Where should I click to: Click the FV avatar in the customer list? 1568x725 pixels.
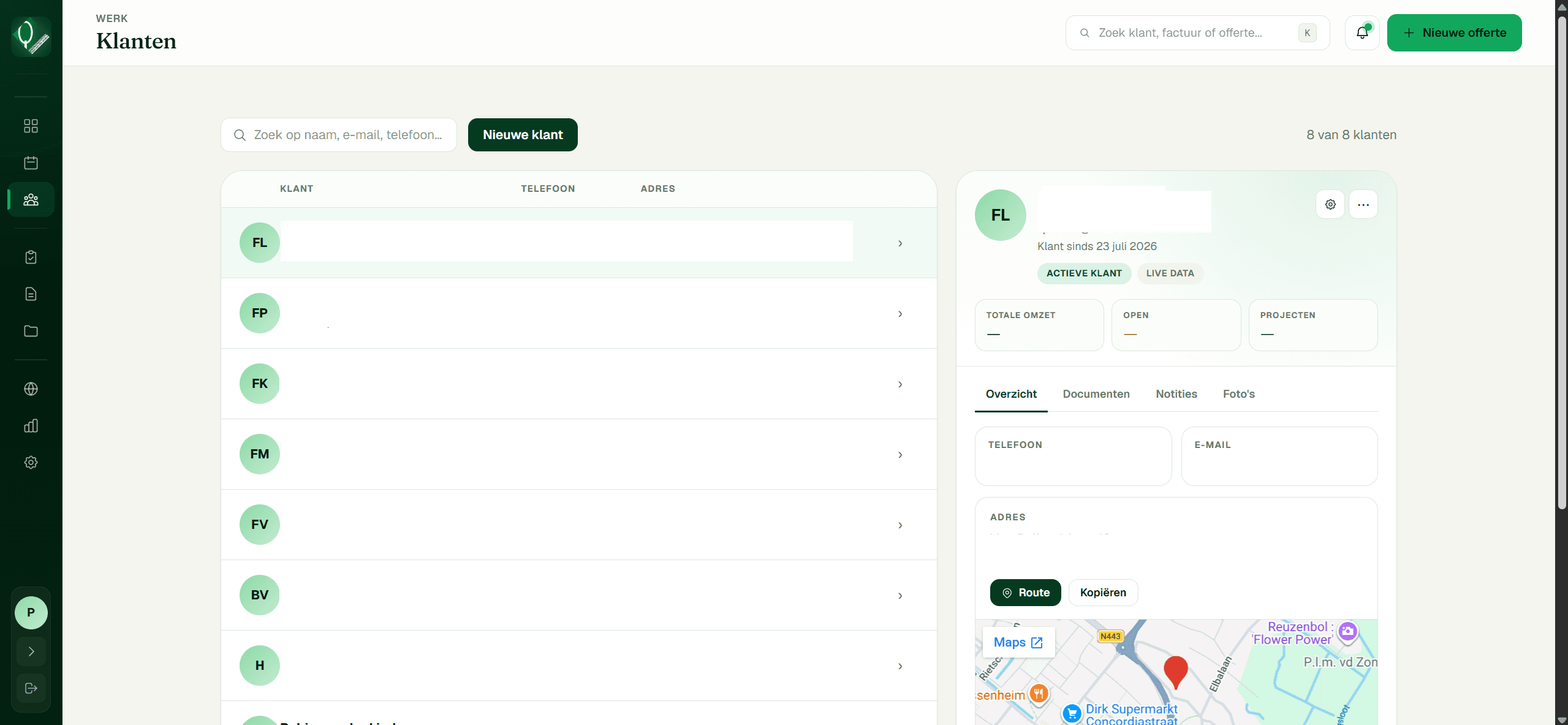point(260,525)
